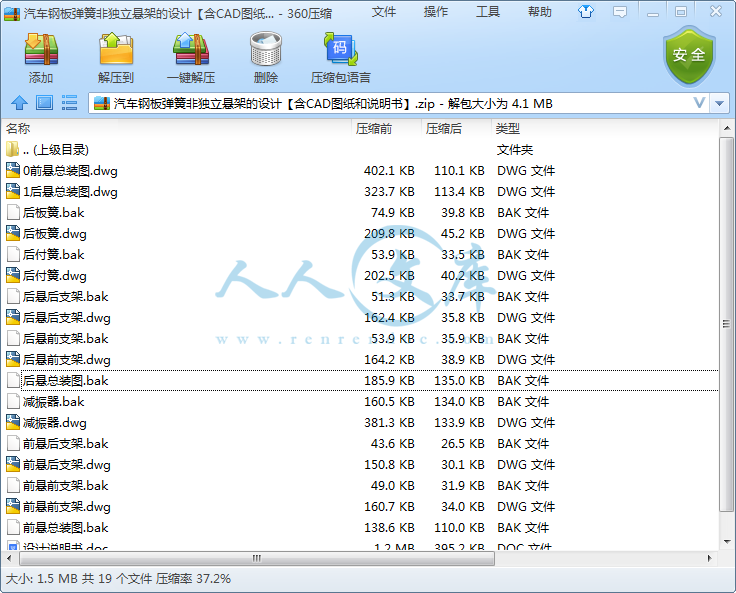
Task: Click the DWG icon of 1后悬总装图.dwg
Action: 13,192
